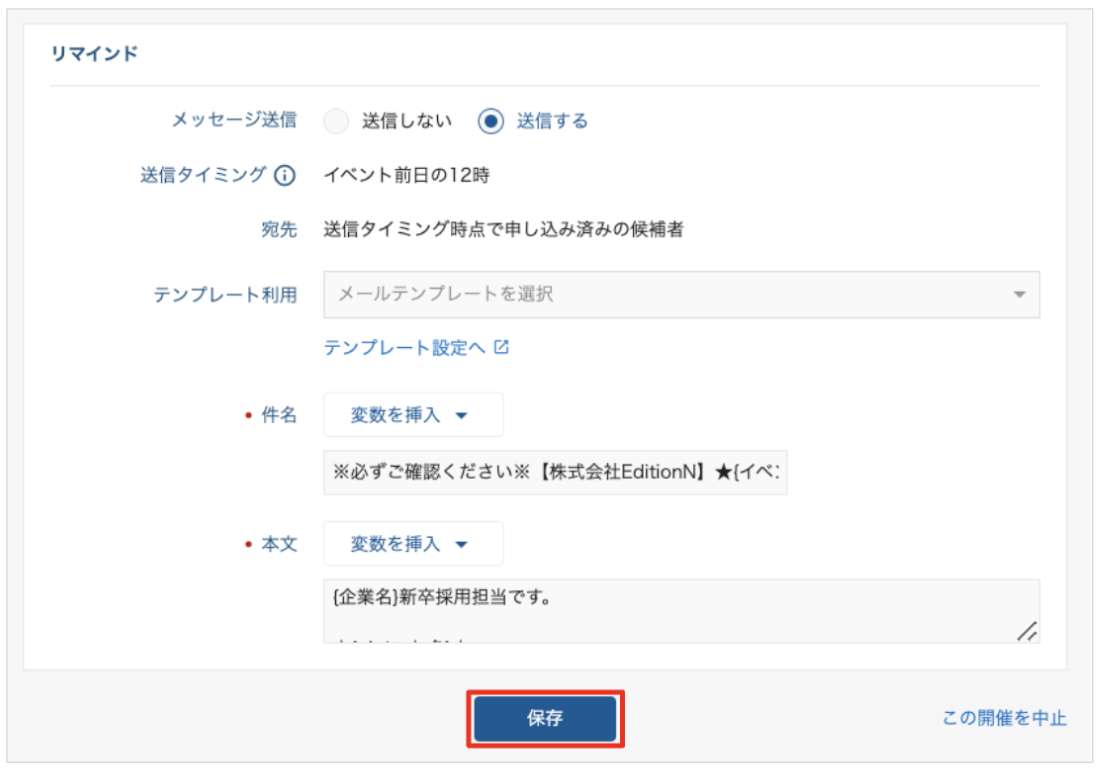
Task: Focus the 件名 subject input field
Action: pyautogui.click(x=555, y=472)
